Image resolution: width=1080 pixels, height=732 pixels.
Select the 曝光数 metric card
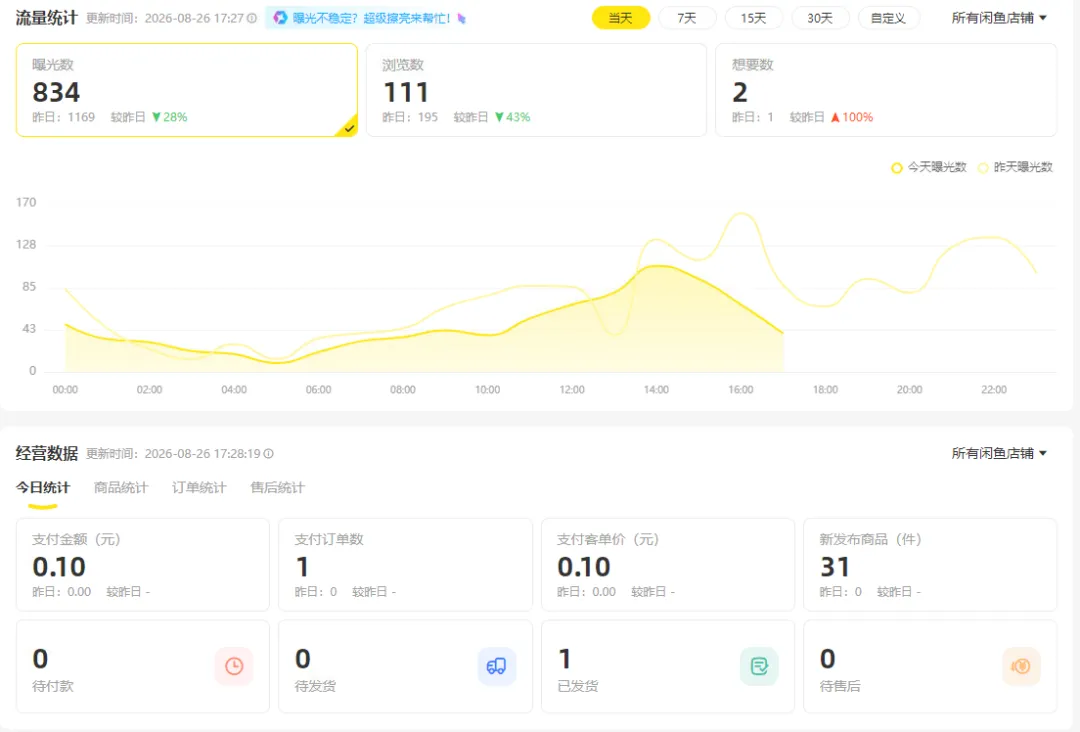[187, 90]
